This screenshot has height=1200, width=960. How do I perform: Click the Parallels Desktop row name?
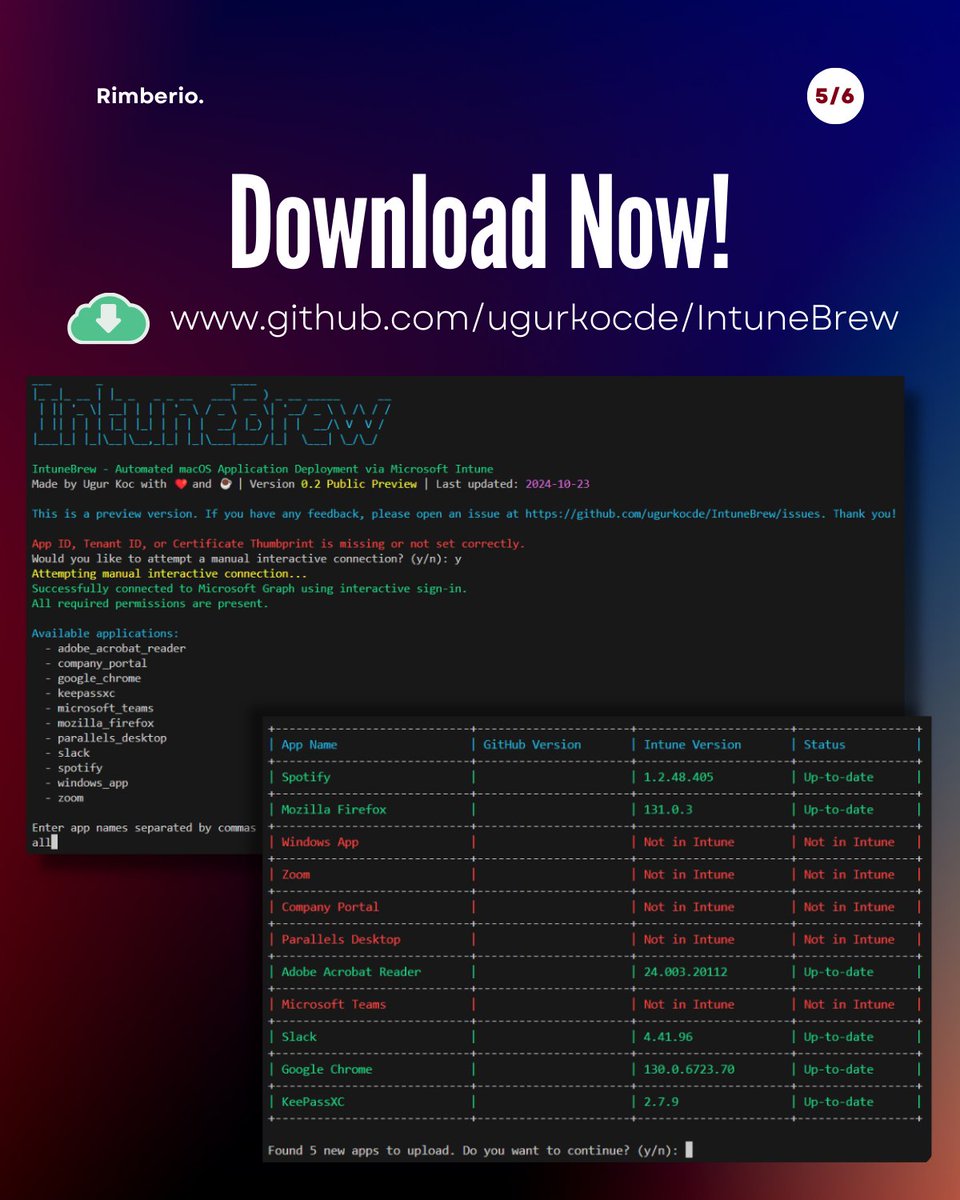(x=341, y=939)
